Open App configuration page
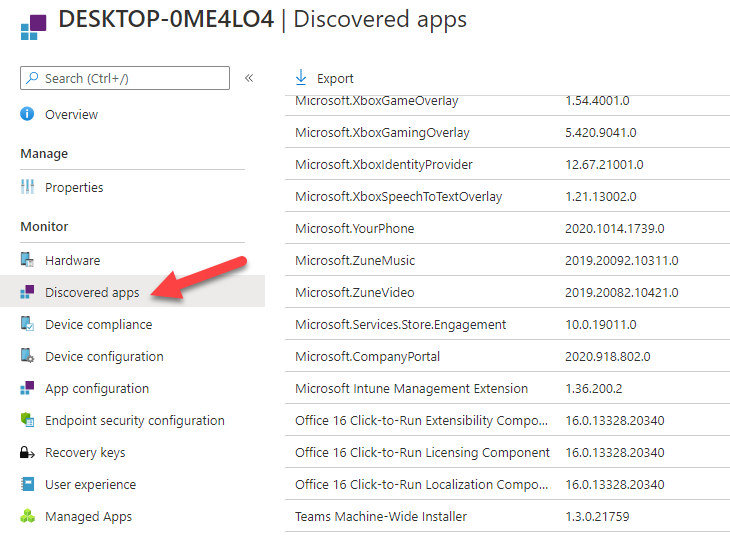730x546 pixels. coord(97,389)
